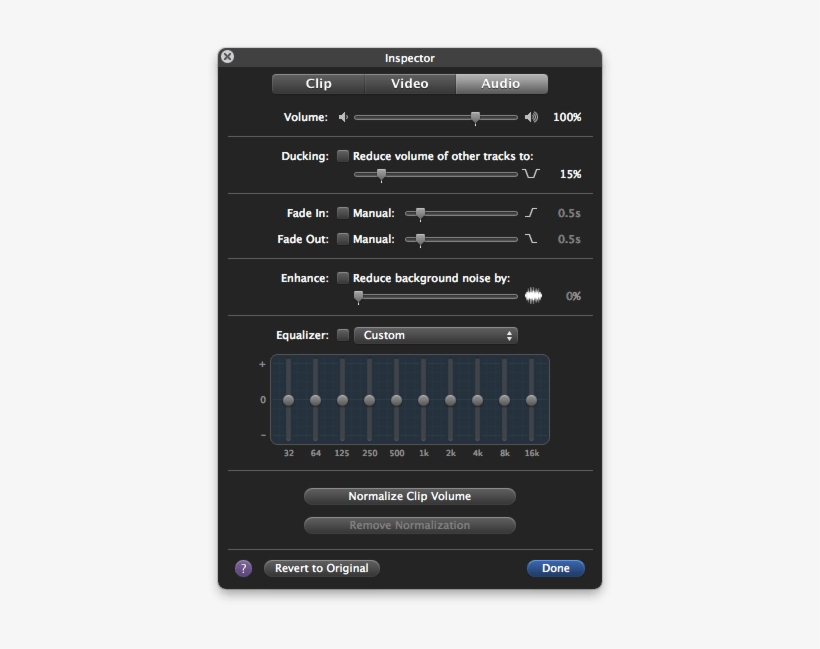Toggle the Equalizer checkbox
The width and height of the screenshot is (820, 649).
coord(343,335)
